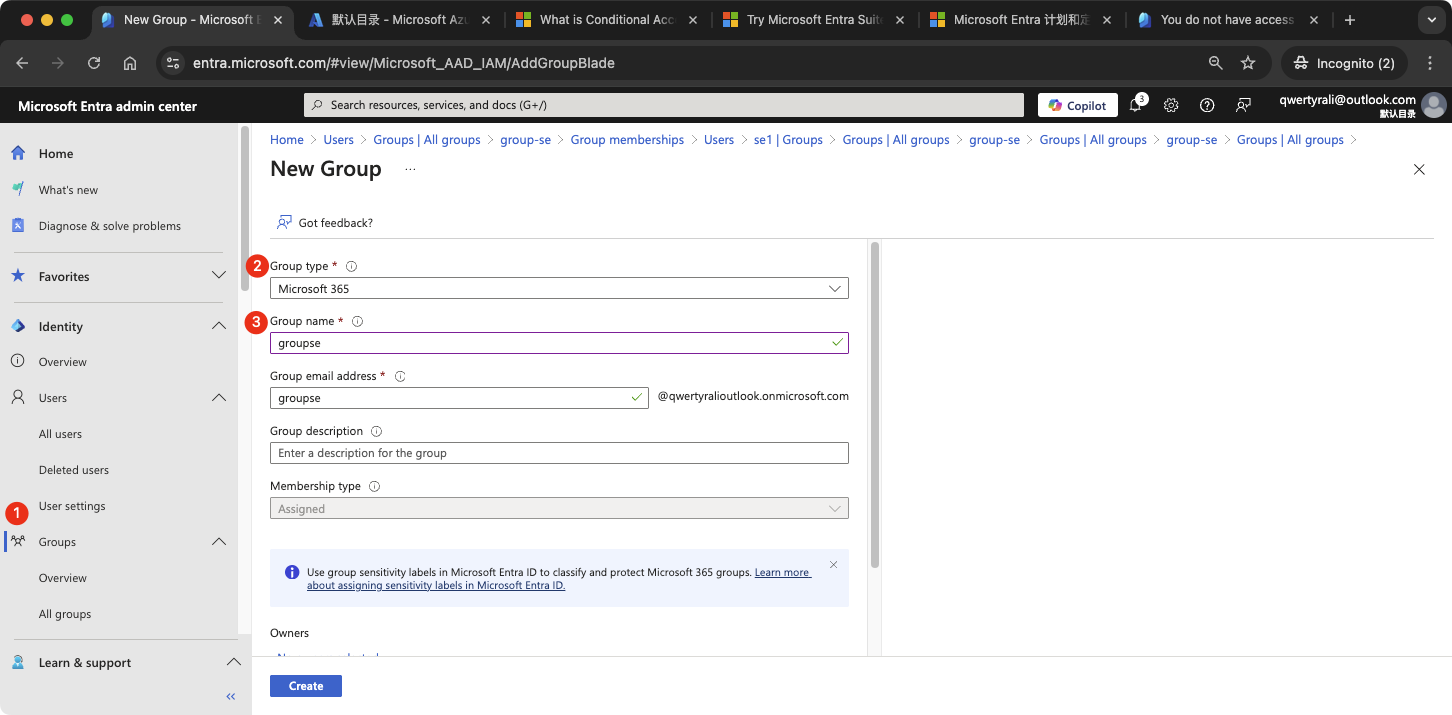Click the Identity Overview info icon

click(18, 361)
